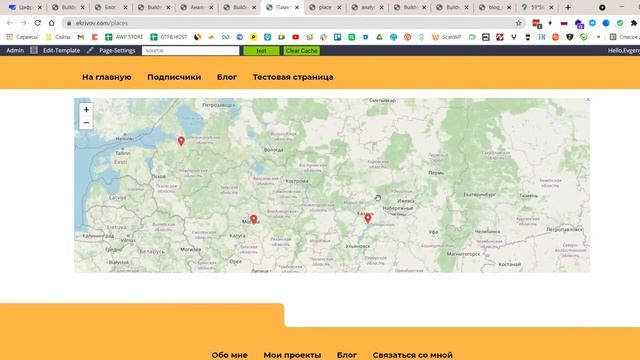
Task: Open the reading list (Список для чтения)
Action: click(624, 37)
